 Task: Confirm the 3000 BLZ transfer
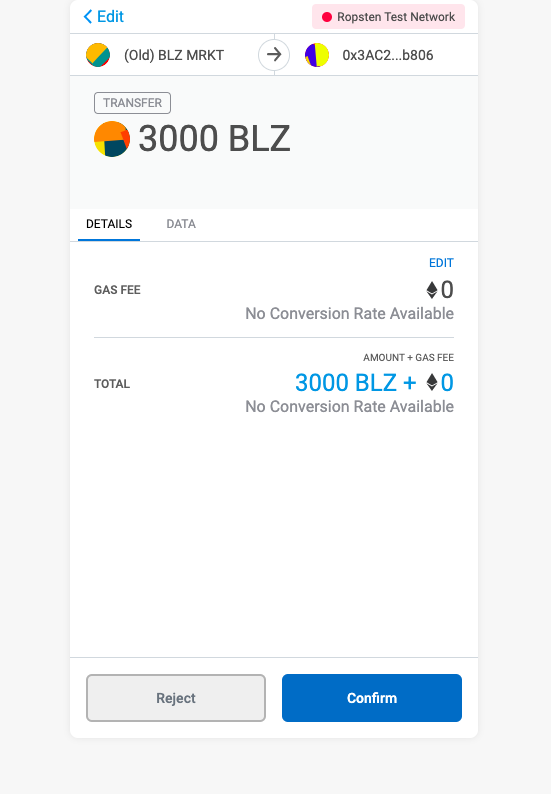click(372, 698)
